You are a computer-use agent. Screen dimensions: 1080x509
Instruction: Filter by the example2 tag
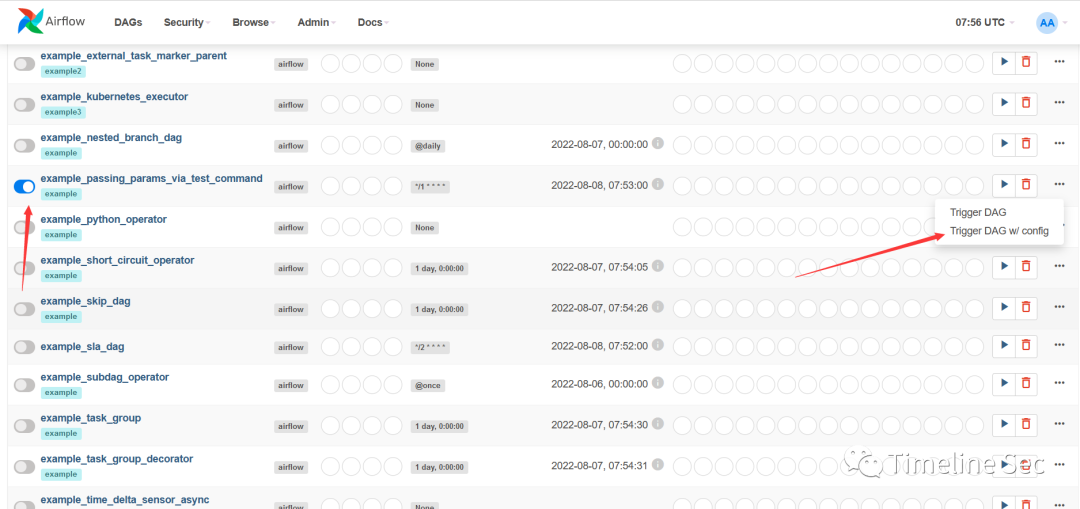click(63, 71)
